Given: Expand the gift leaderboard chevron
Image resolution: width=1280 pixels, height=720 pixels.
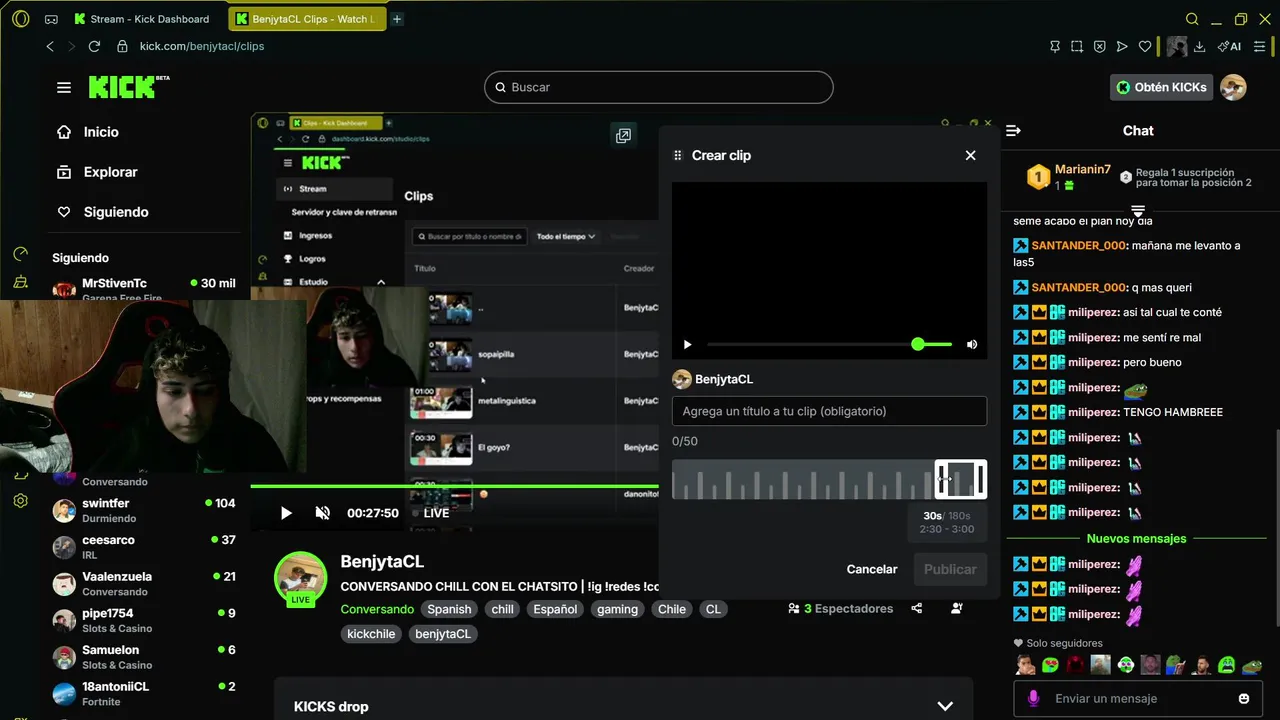Looking at the screenshot, I should point(1138,211).
